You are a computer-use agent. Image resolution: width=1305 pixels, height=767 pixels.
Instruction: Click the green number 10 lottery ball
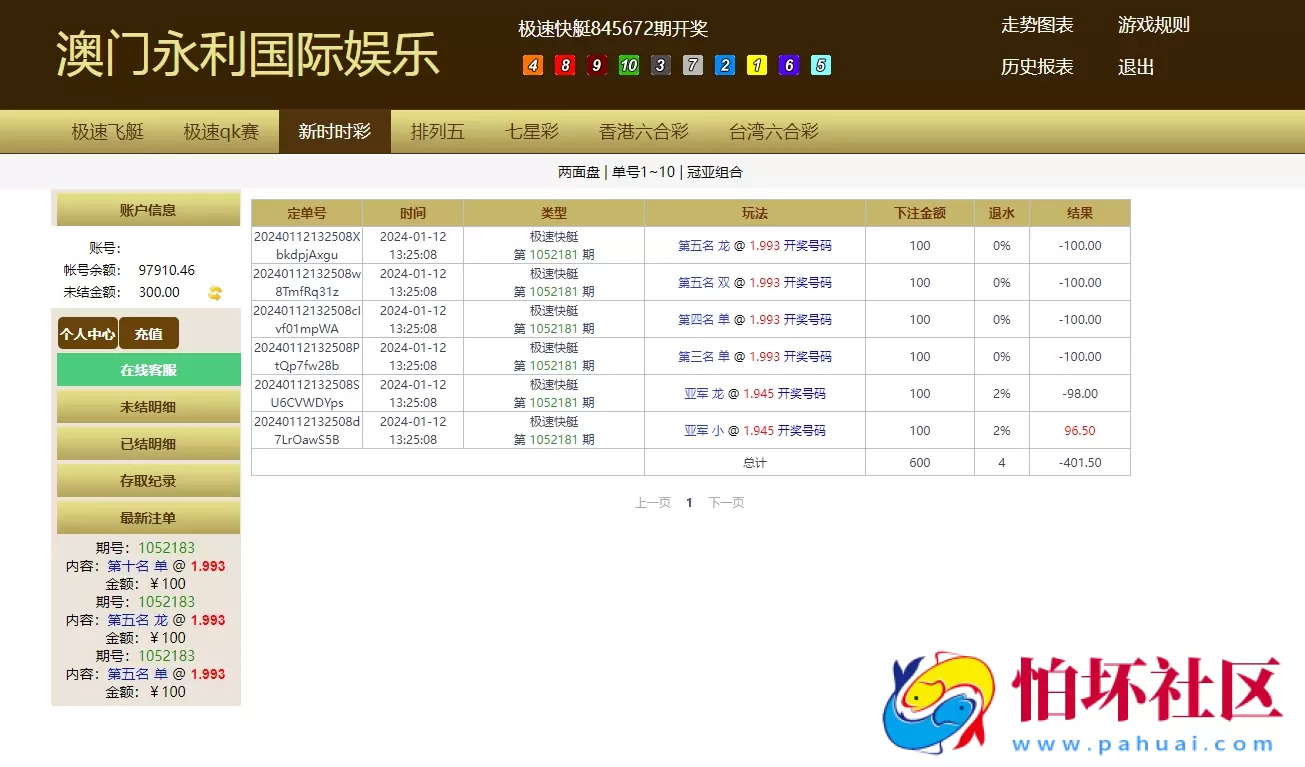tap(629, 64)
